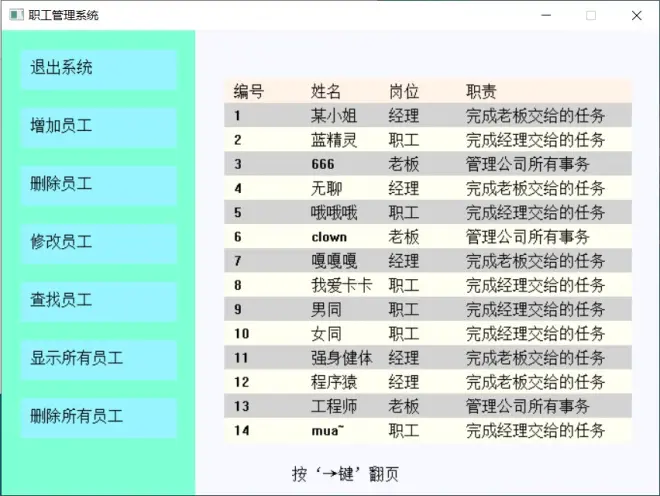Click the app icon in title bar
The width and height of the screenshot is (660, 496).
[15, 15]
